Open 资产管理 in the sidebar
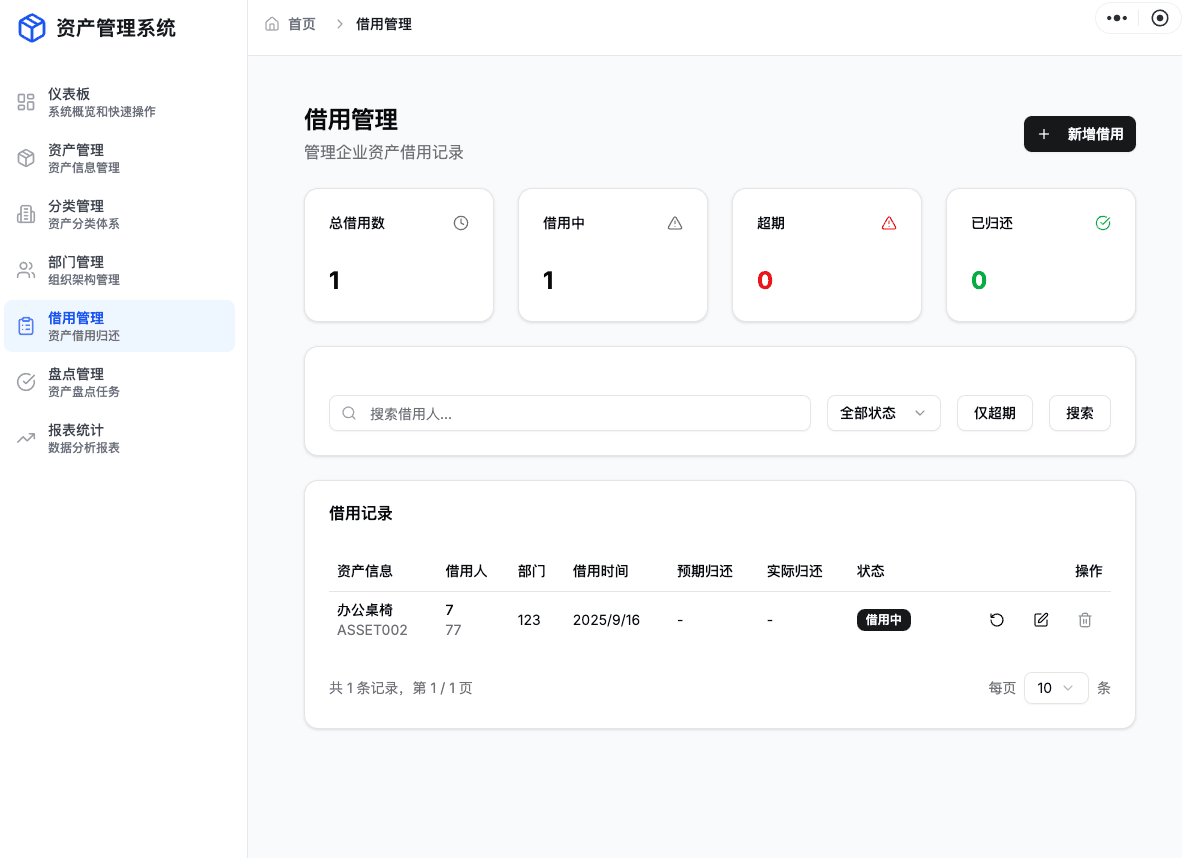This screenshot has width=1182, height=858. 119,158
